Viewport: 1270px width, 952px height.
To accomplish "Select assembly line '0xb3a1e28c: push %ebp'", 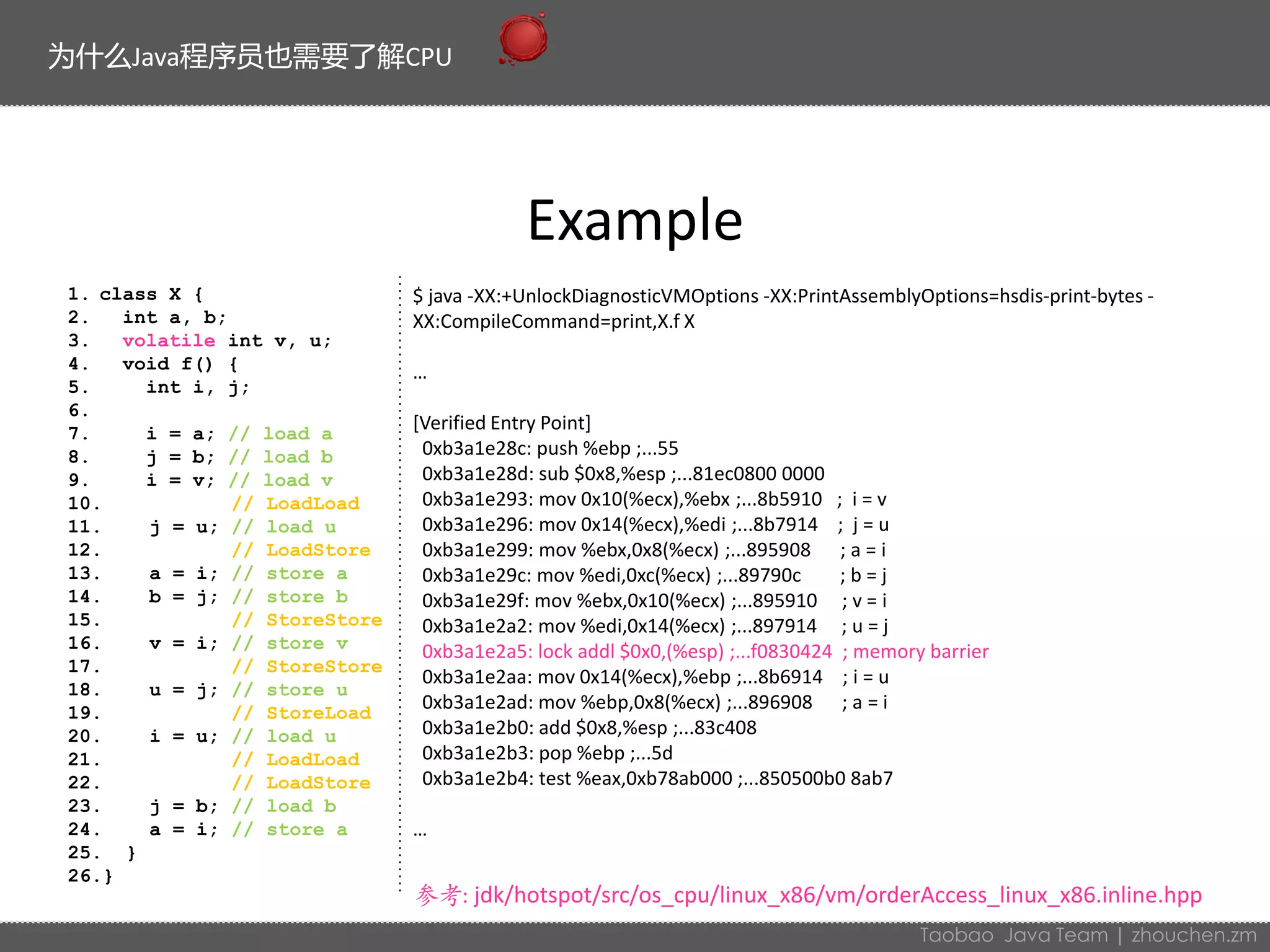I will tap(550, 449).
